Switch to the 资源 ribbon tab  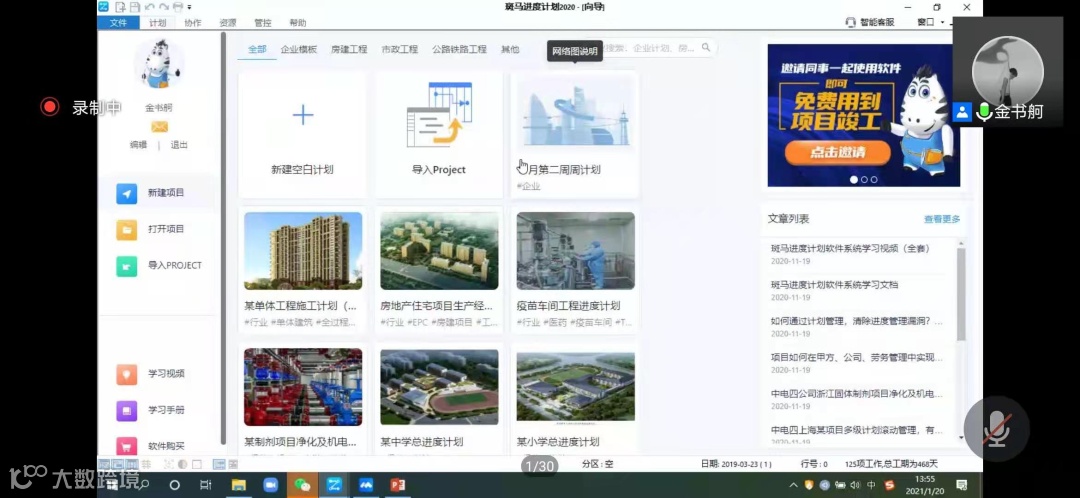click(x=228, y=23)
